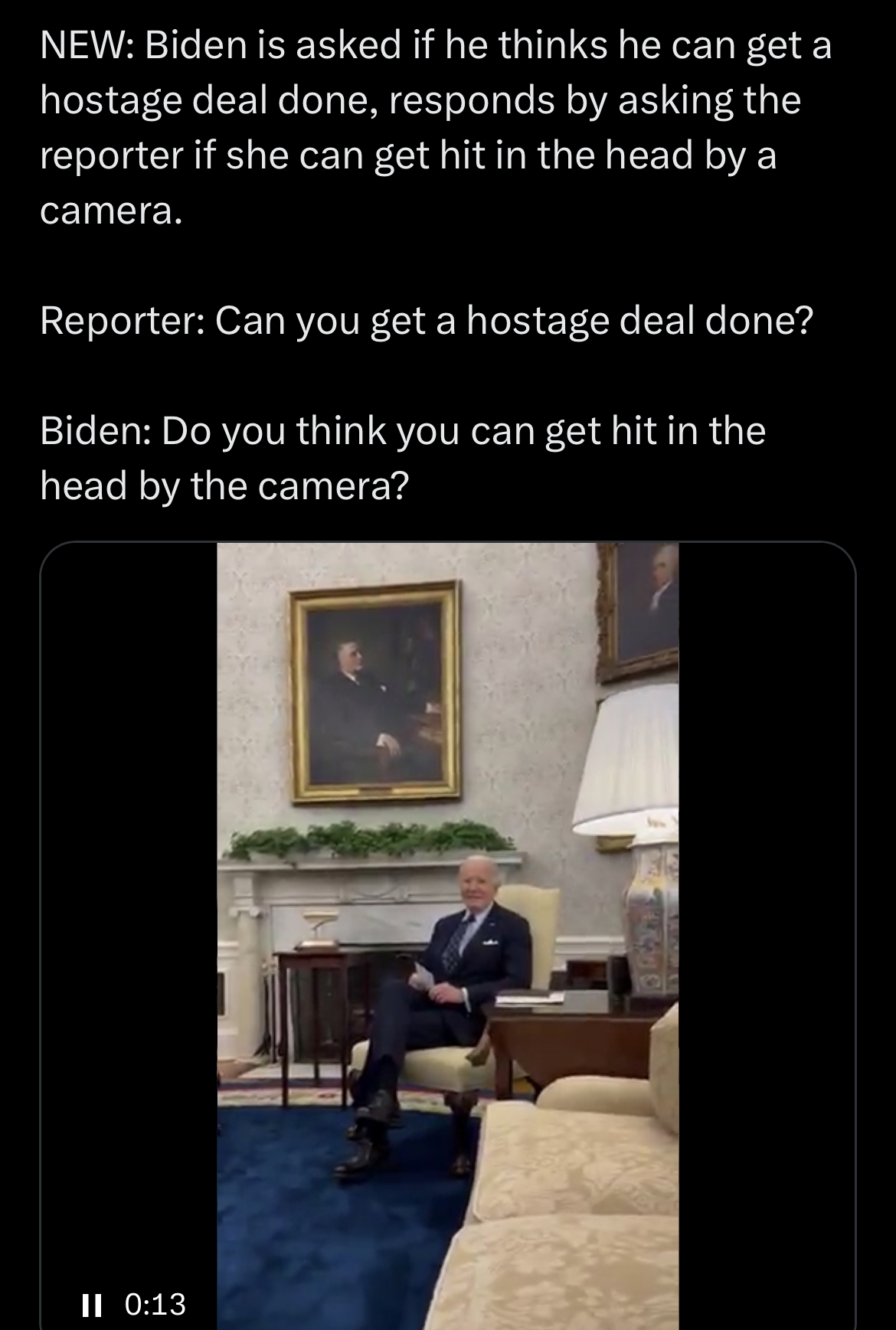
Task: Click the text "head by the camera?"
Action: coord(224,486)
